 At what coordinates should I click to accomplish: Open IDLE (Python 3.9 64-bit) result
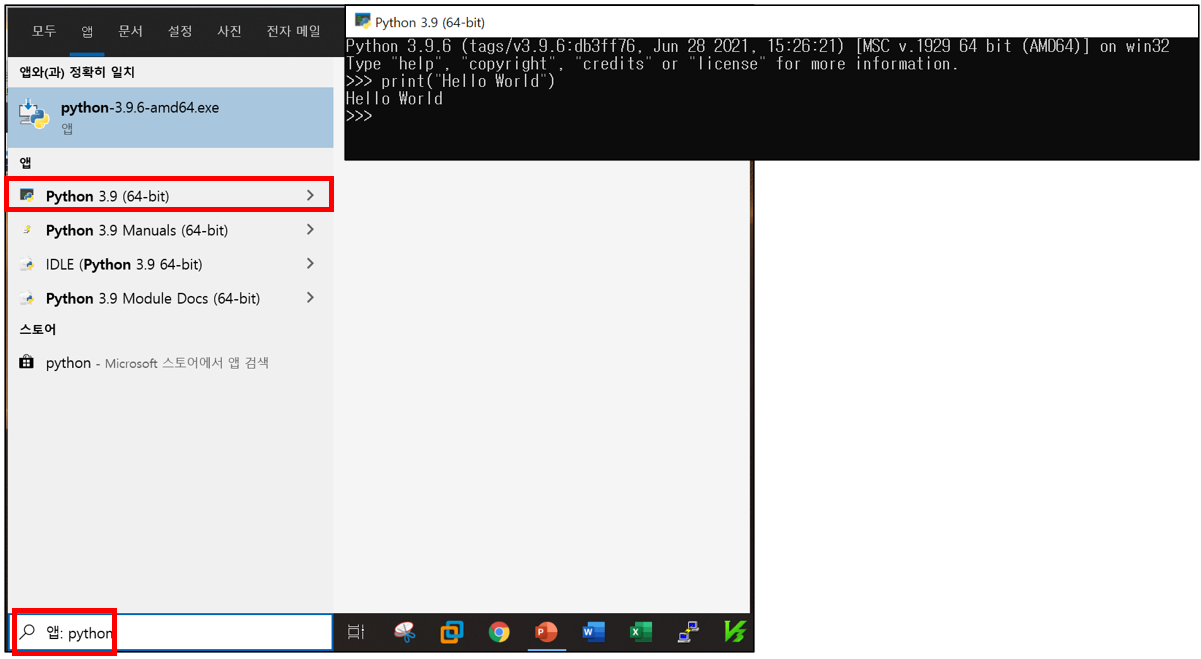point(170,264)
